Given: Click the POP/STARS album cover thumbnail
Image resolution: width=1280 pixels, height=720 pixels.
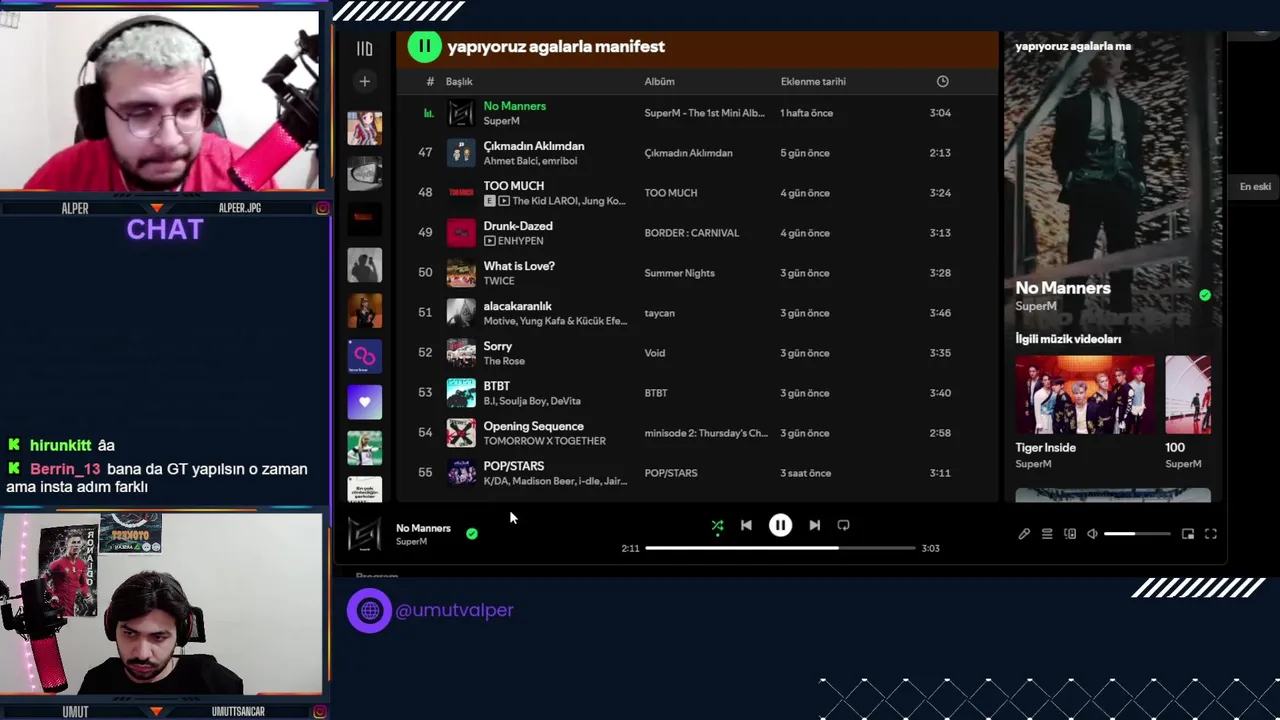Looking at the screenshot, I should point(461,473).
